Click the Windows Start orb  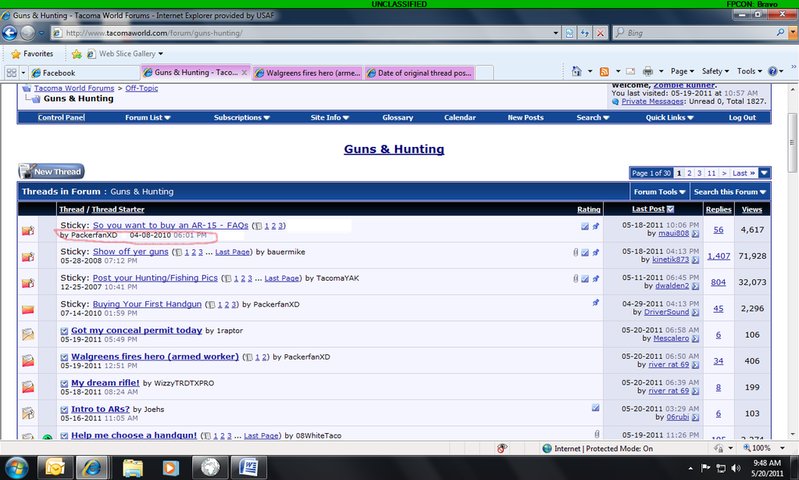16,468
